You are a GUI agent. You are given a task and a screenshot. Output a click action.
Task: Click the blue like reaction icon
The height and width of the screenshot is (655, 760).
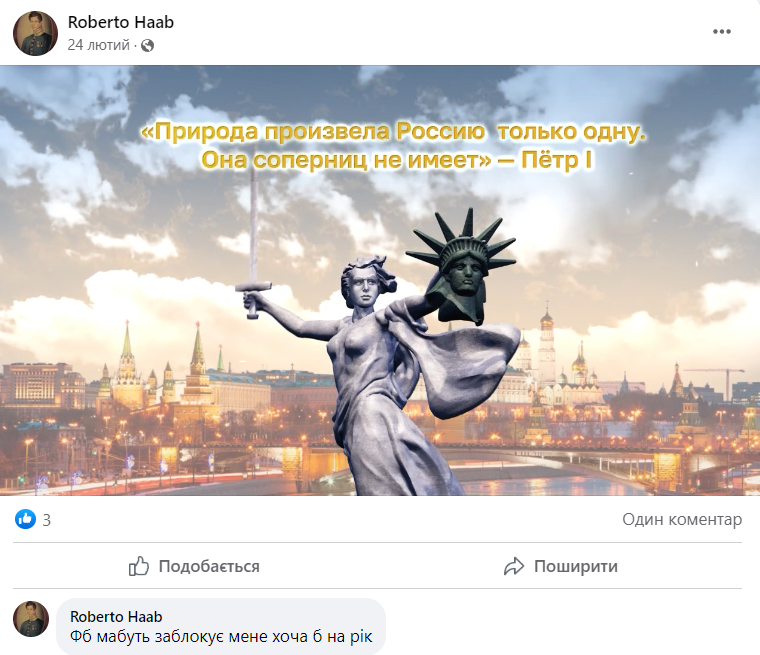[x=25, y=519]
